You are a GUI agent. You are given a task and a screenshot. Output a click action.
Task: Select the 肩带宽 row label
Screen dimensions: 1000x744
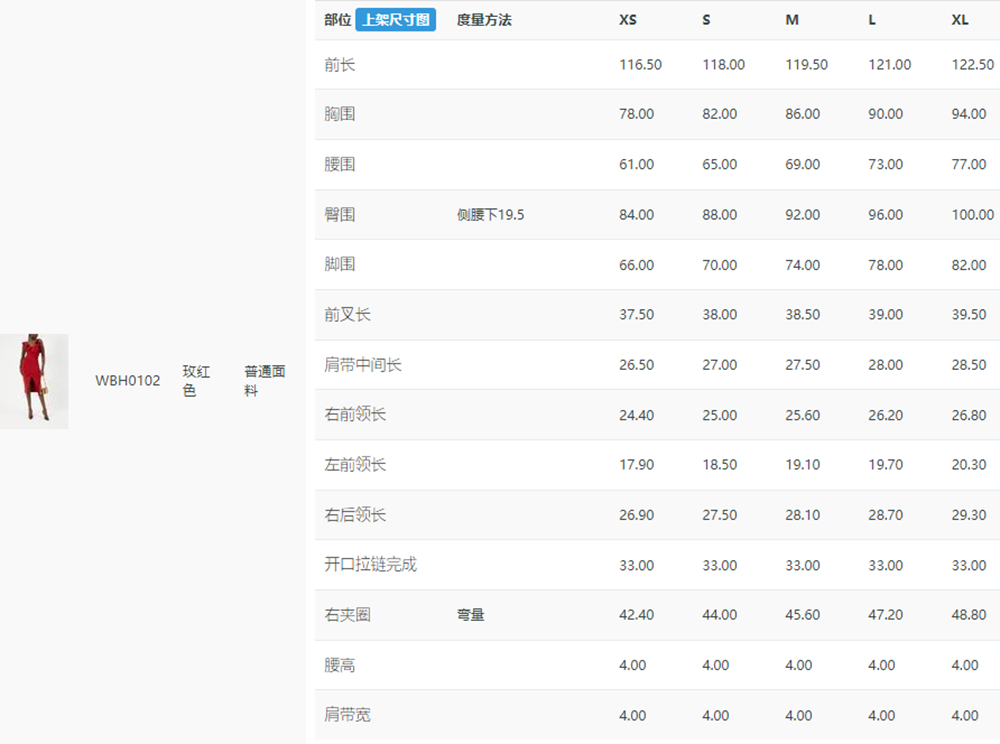(x=347, y=715)
